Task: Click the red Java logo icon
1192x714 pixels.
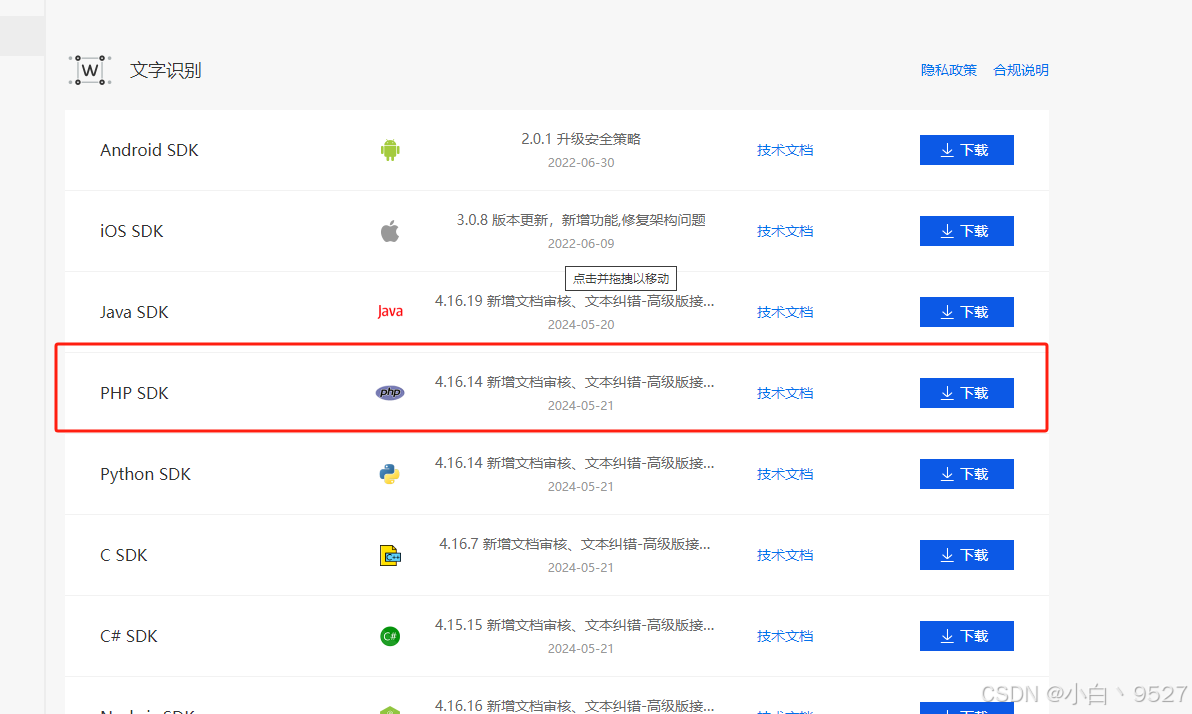Action: pyautogui.click(x=390, y=311)
